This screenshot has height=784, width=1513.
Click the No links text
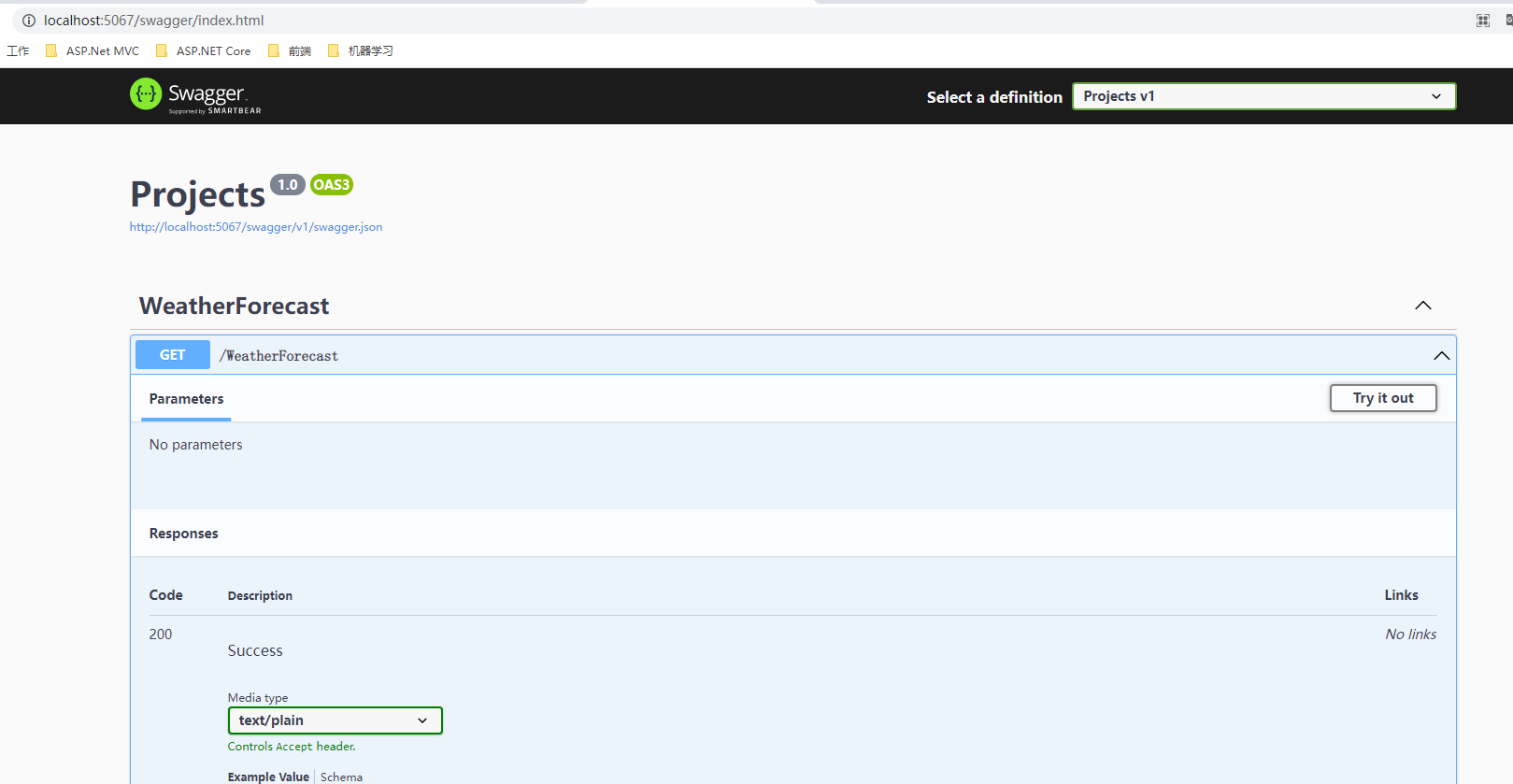(x=1411, y=634)
